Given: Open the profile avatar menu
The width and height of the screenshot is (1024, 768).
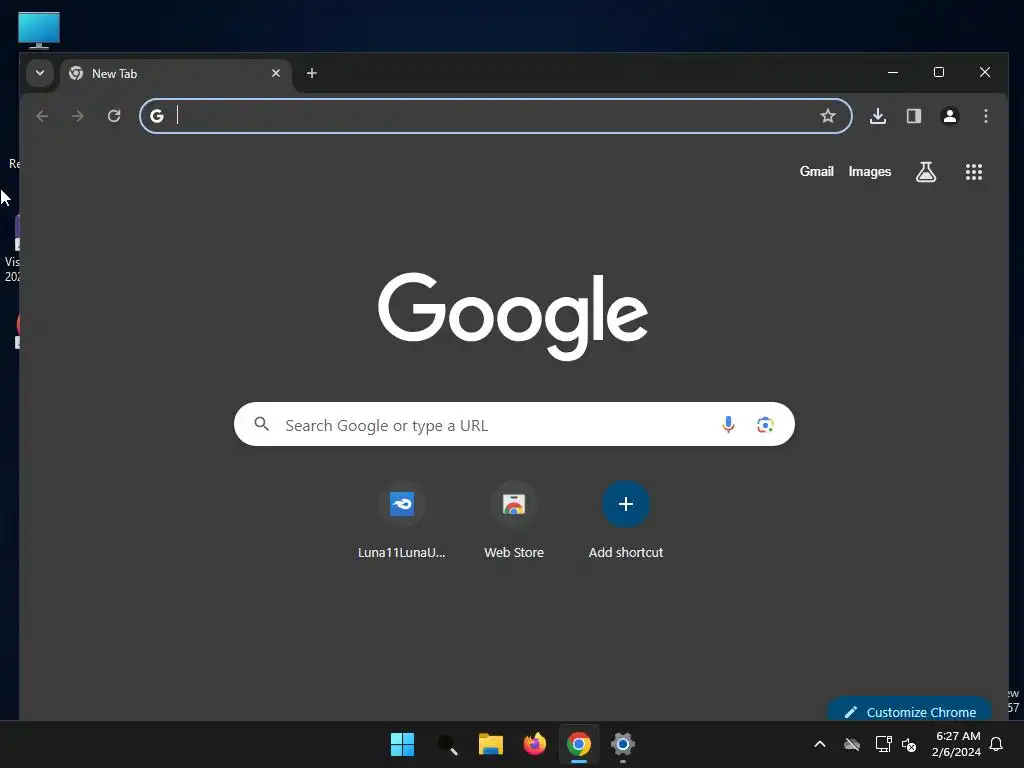Looking at the screenshot, I should (950, 116).
